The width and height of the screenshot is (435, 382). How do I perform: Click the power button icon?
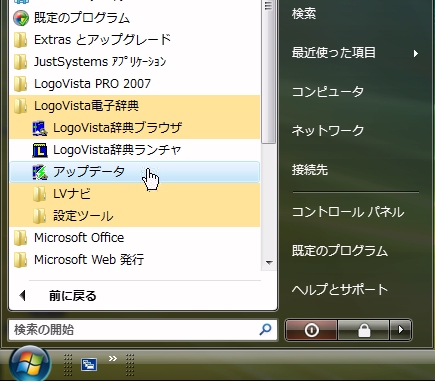[x=311, y=330]
